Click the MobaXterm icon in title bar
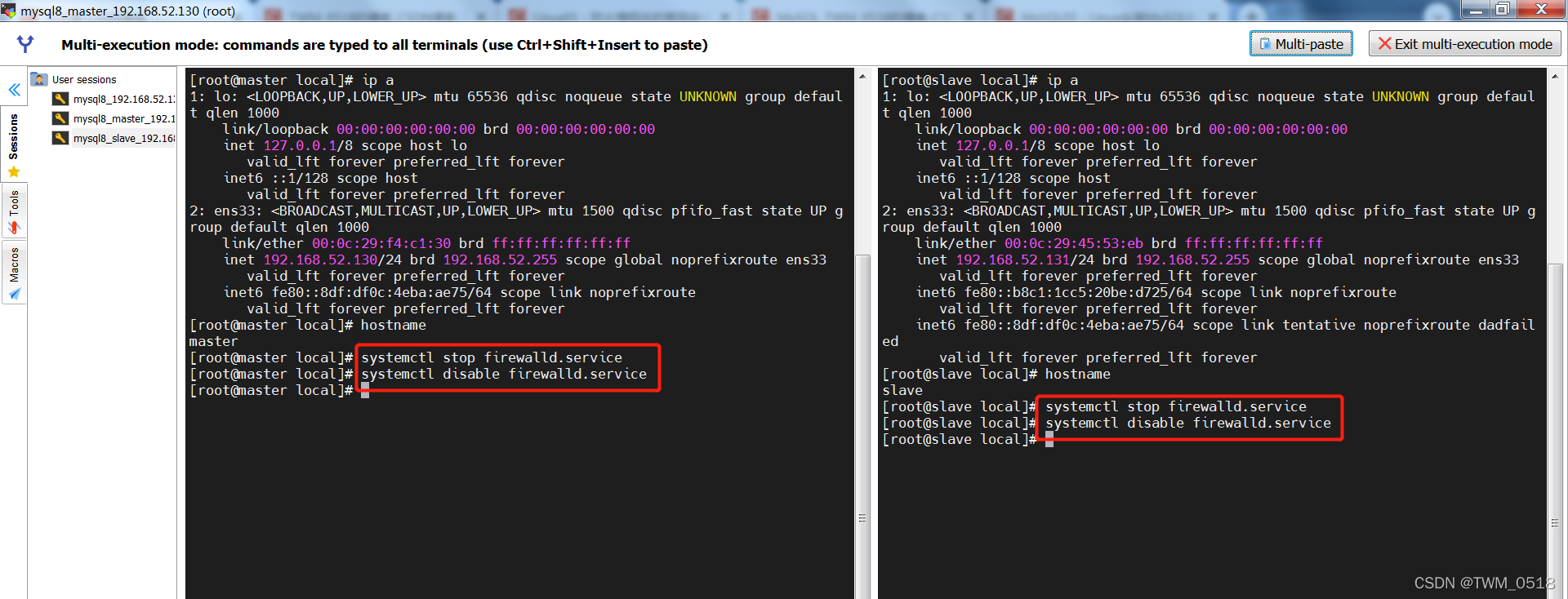This screenshot has height=599, width=1568. click(9, 11)
